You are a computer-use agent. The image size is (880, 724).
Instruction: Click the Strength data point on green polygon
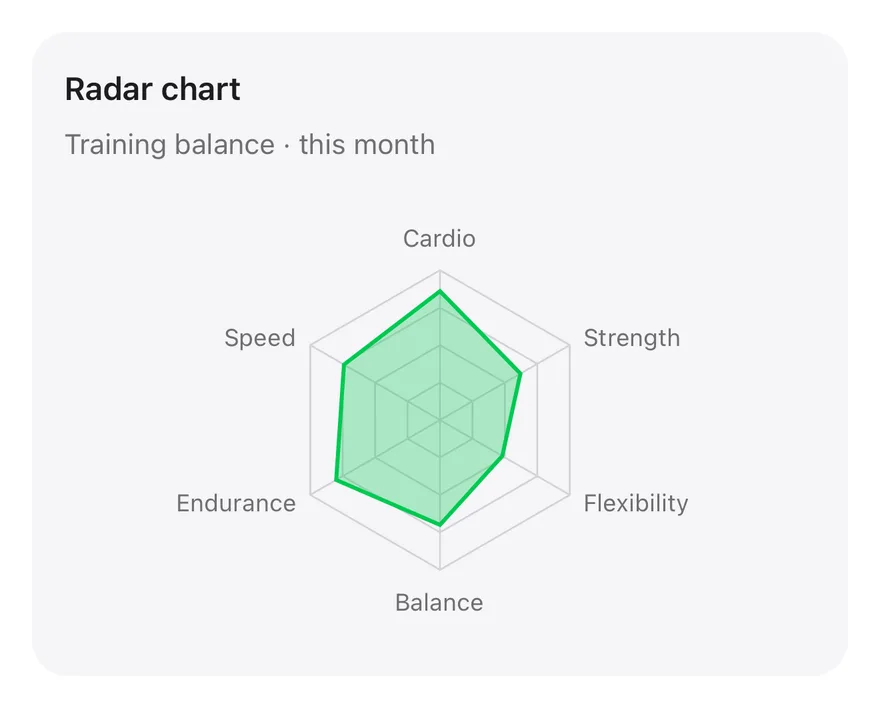(x=521, y=373)
